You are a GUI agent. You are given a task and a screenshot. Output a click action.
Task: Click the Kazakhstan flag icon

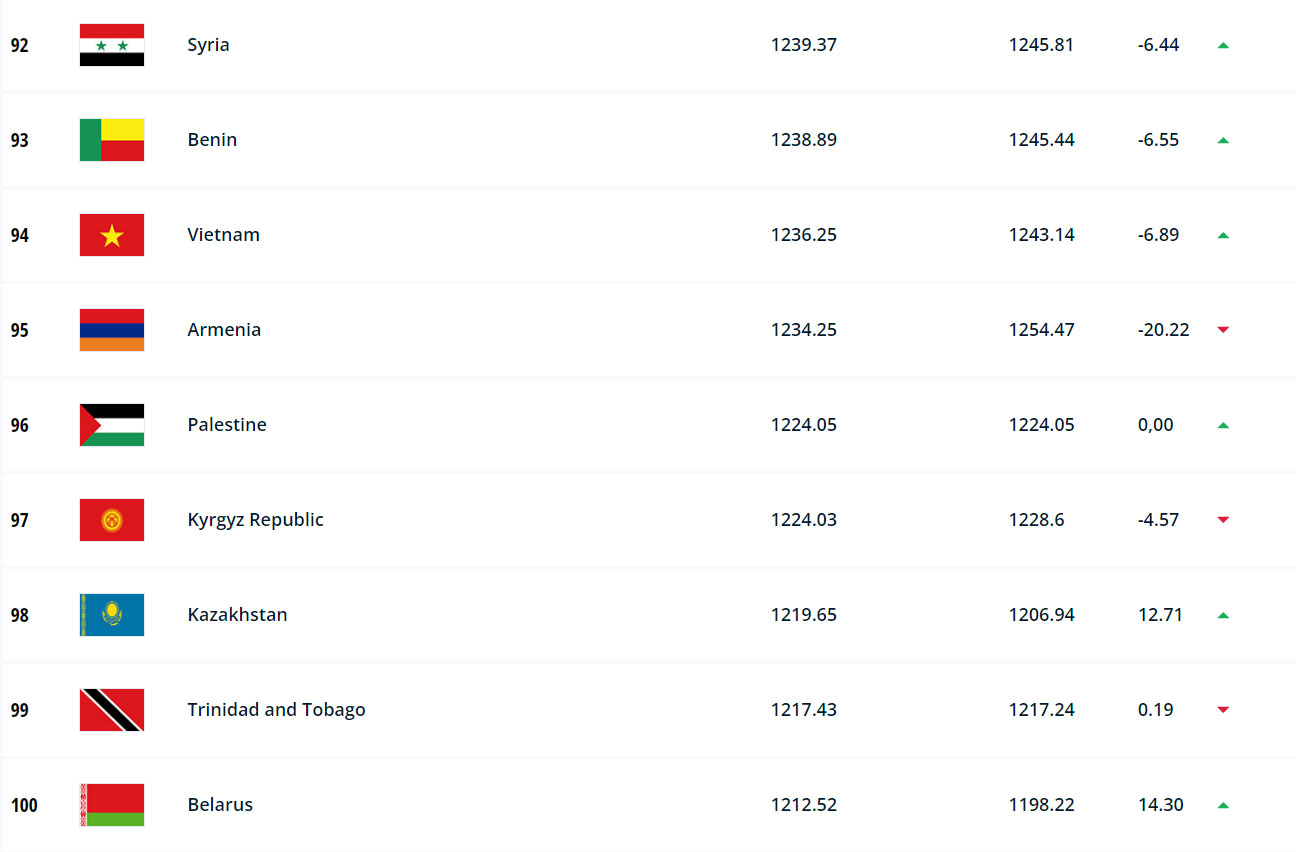tap(112, 615)
